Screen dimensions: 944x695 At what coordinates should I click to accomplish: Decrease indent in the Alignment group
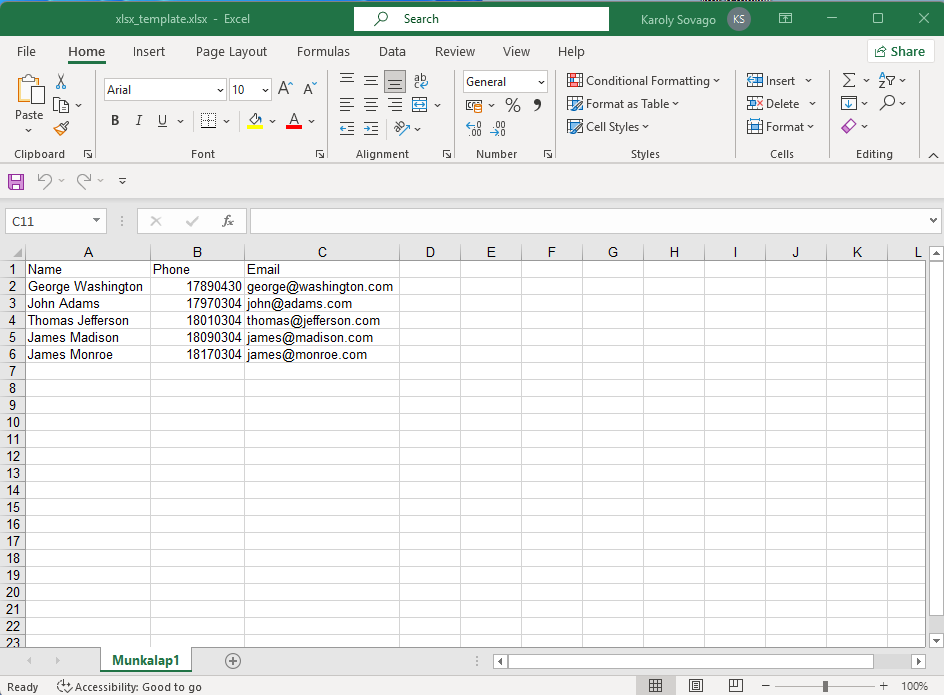[347, 128]
